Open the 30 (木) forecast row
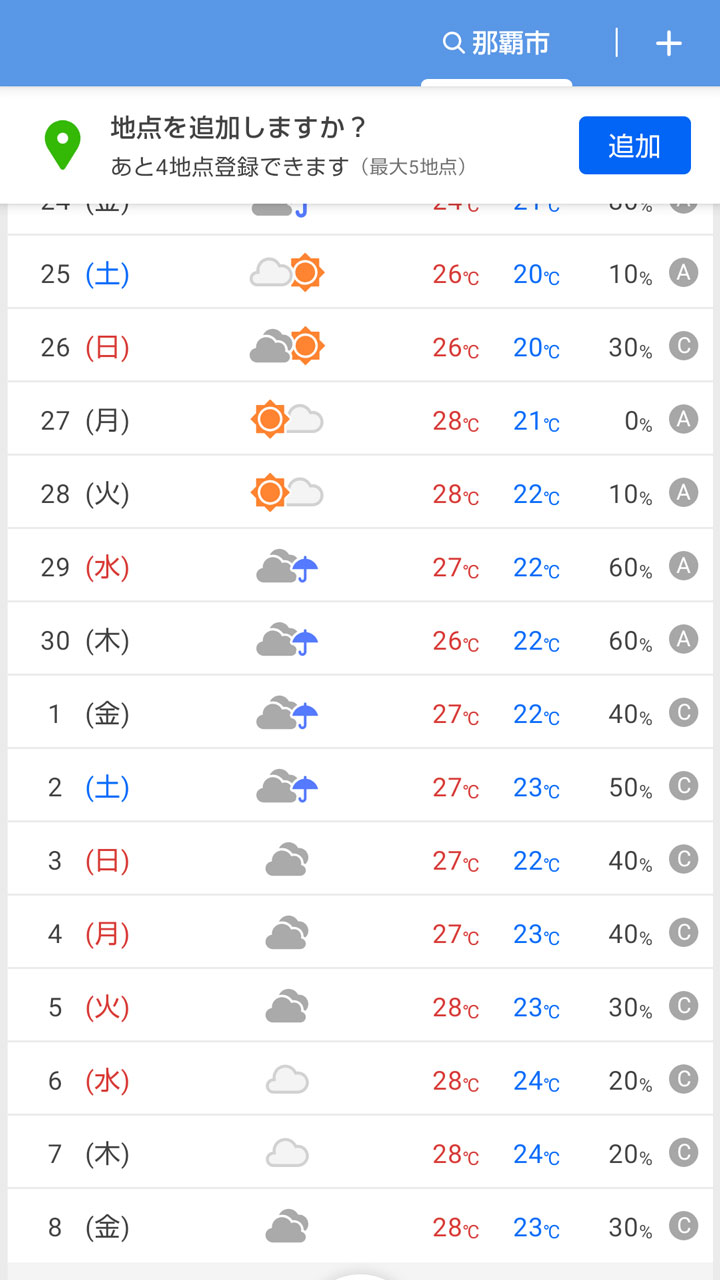Viewport: 720px width, 1280px height. pyautogui.click(x=360, y=640)
